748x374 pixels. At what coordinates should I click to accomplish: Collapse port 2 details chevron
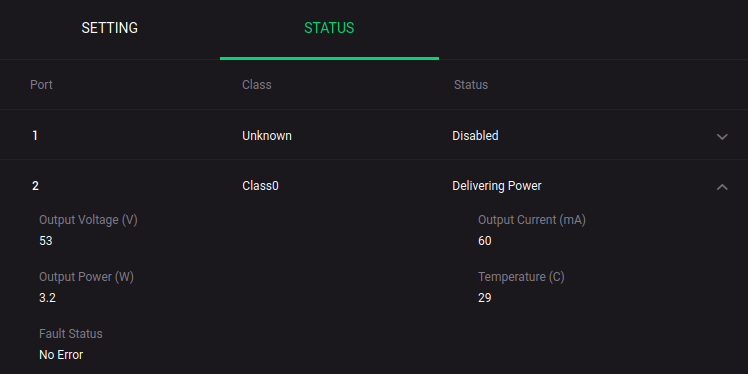pos(722,187)
